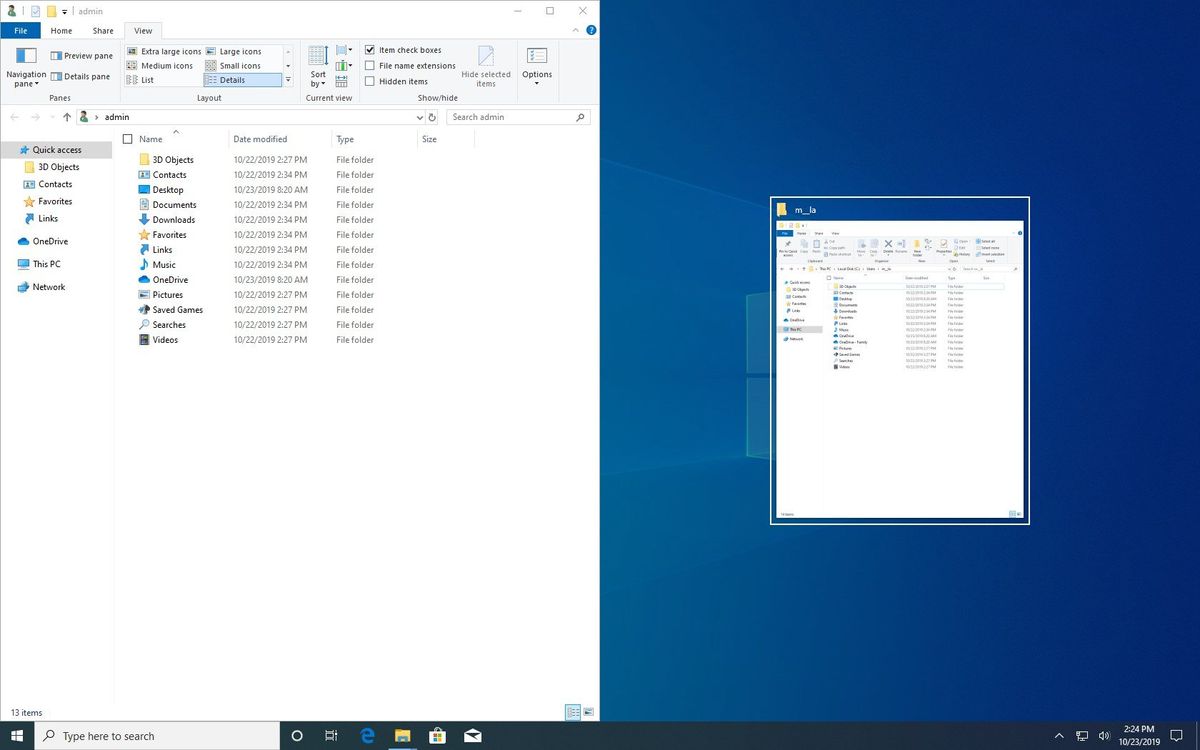This screenshot has height=750, width=1200.
Task: Open the Share tab
Action: click(102, 30)
